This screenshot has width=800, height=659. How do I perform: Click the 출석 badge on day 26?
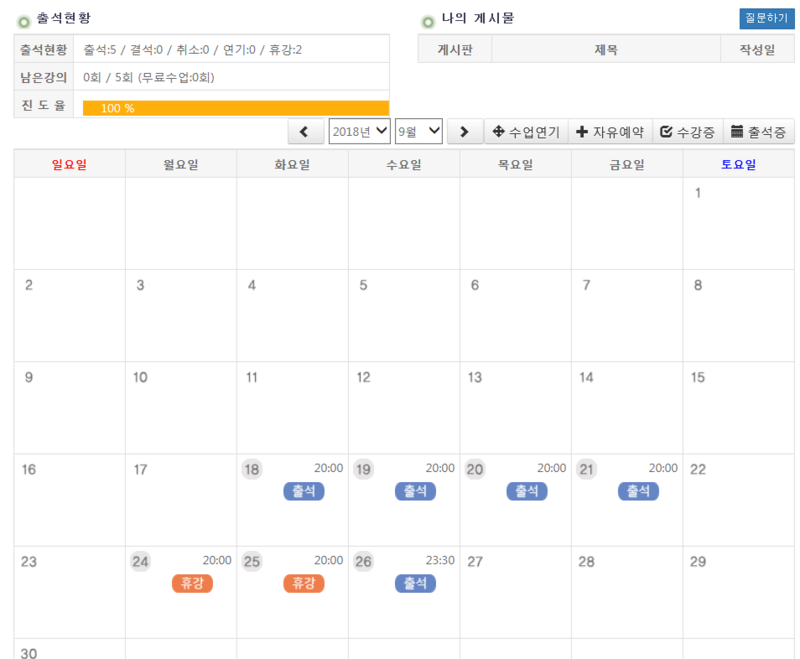415,584
